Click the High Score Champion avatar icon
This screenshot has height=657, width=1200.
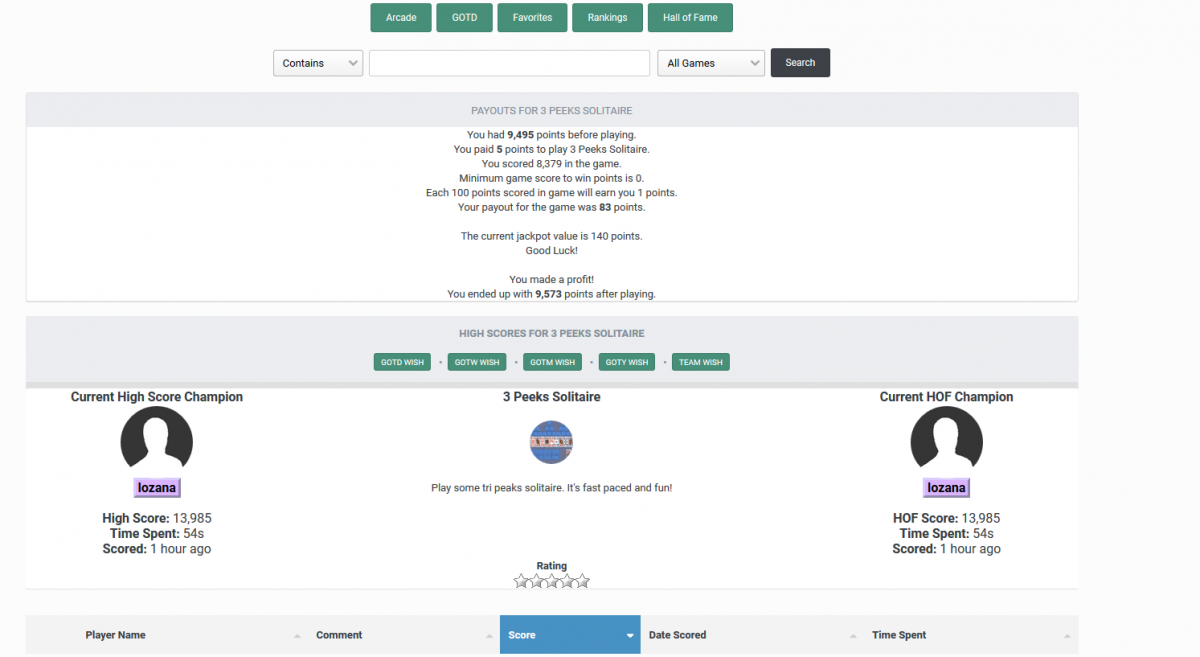tap(156, 439)
